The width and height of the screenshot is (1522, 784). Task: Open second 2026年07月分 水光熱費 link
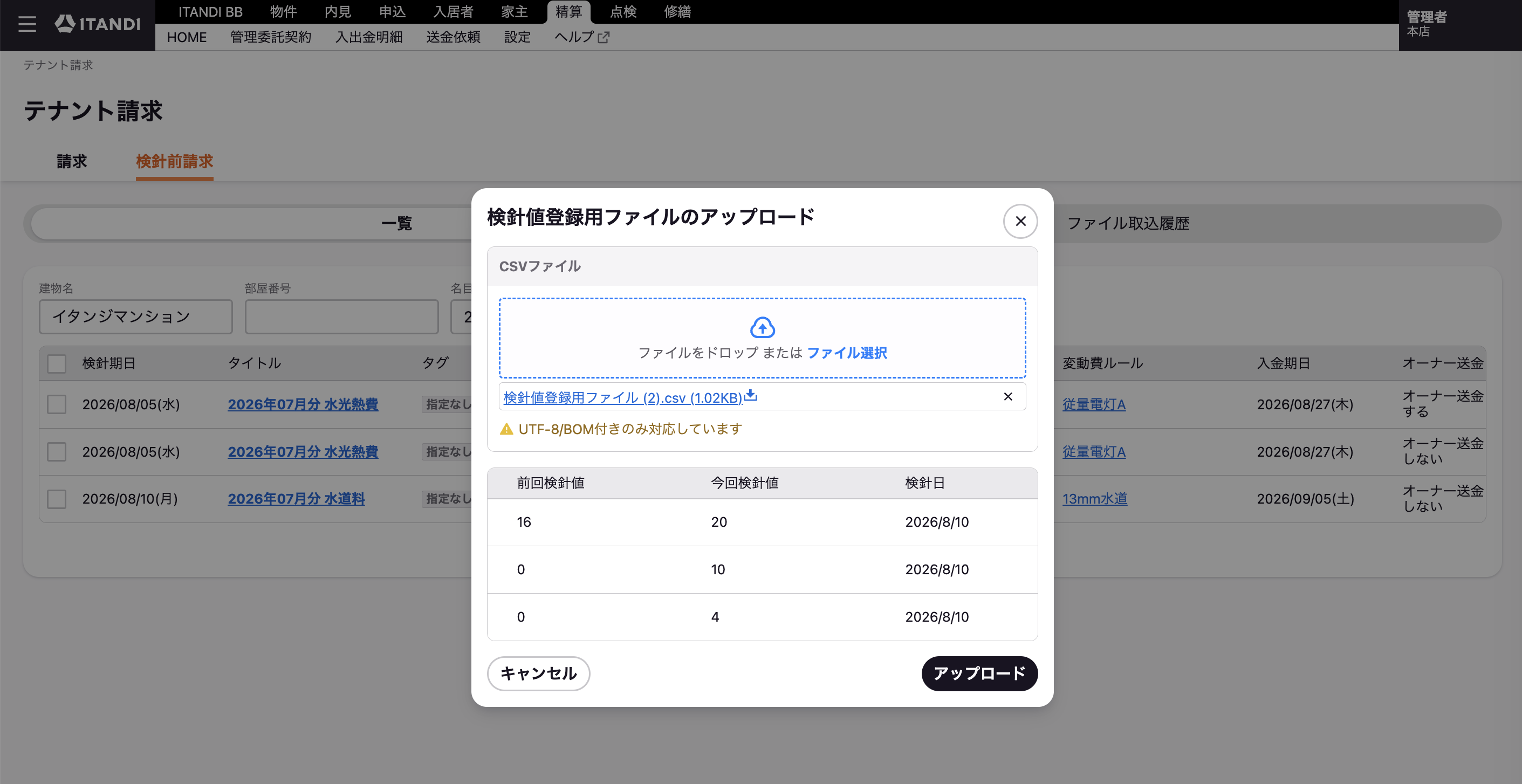pyautogui.click(x=303, y=452)
